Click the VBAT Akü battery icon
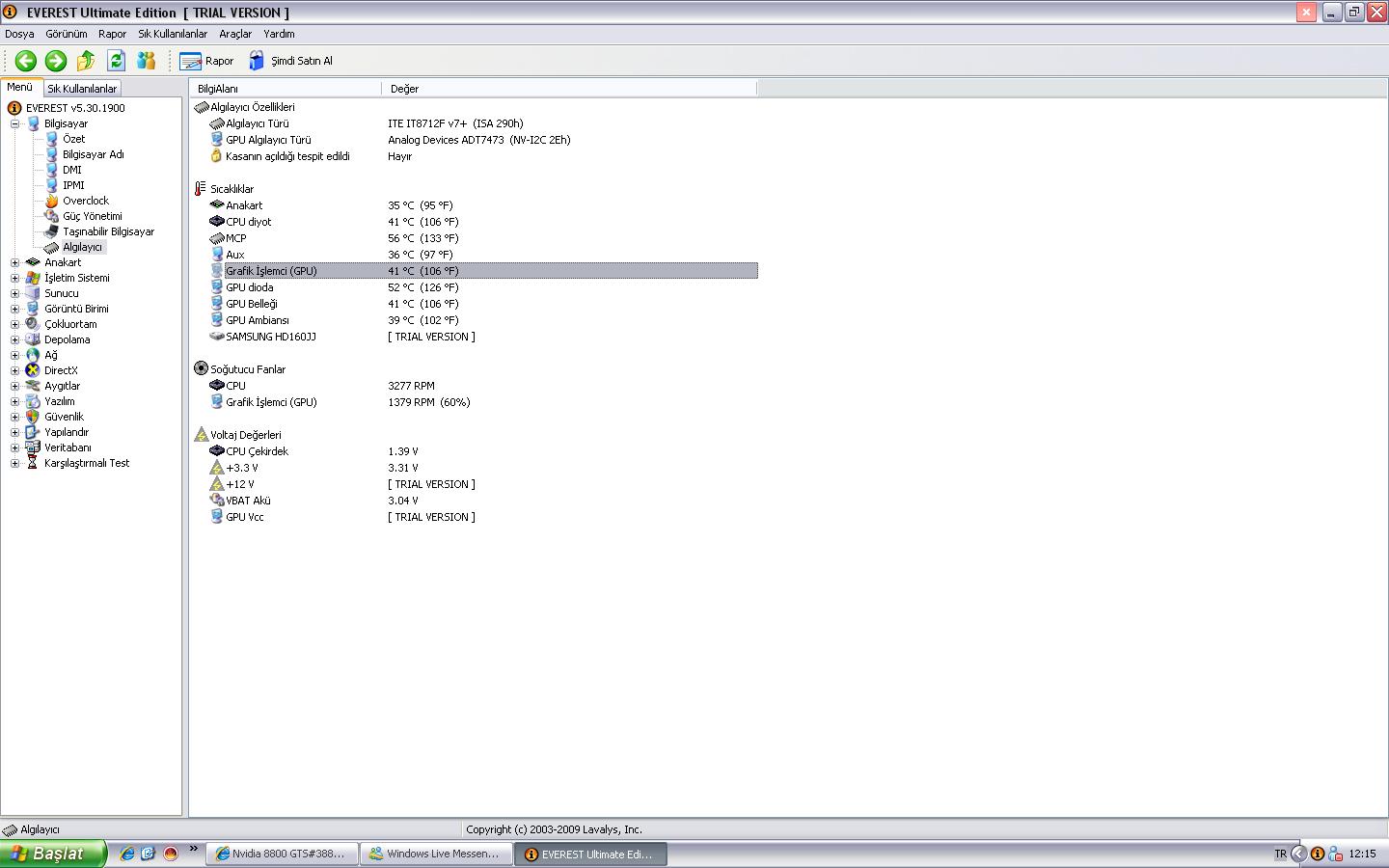Image resolution: width=1389 pixels, height=868 pixels. tap(217, 501)
